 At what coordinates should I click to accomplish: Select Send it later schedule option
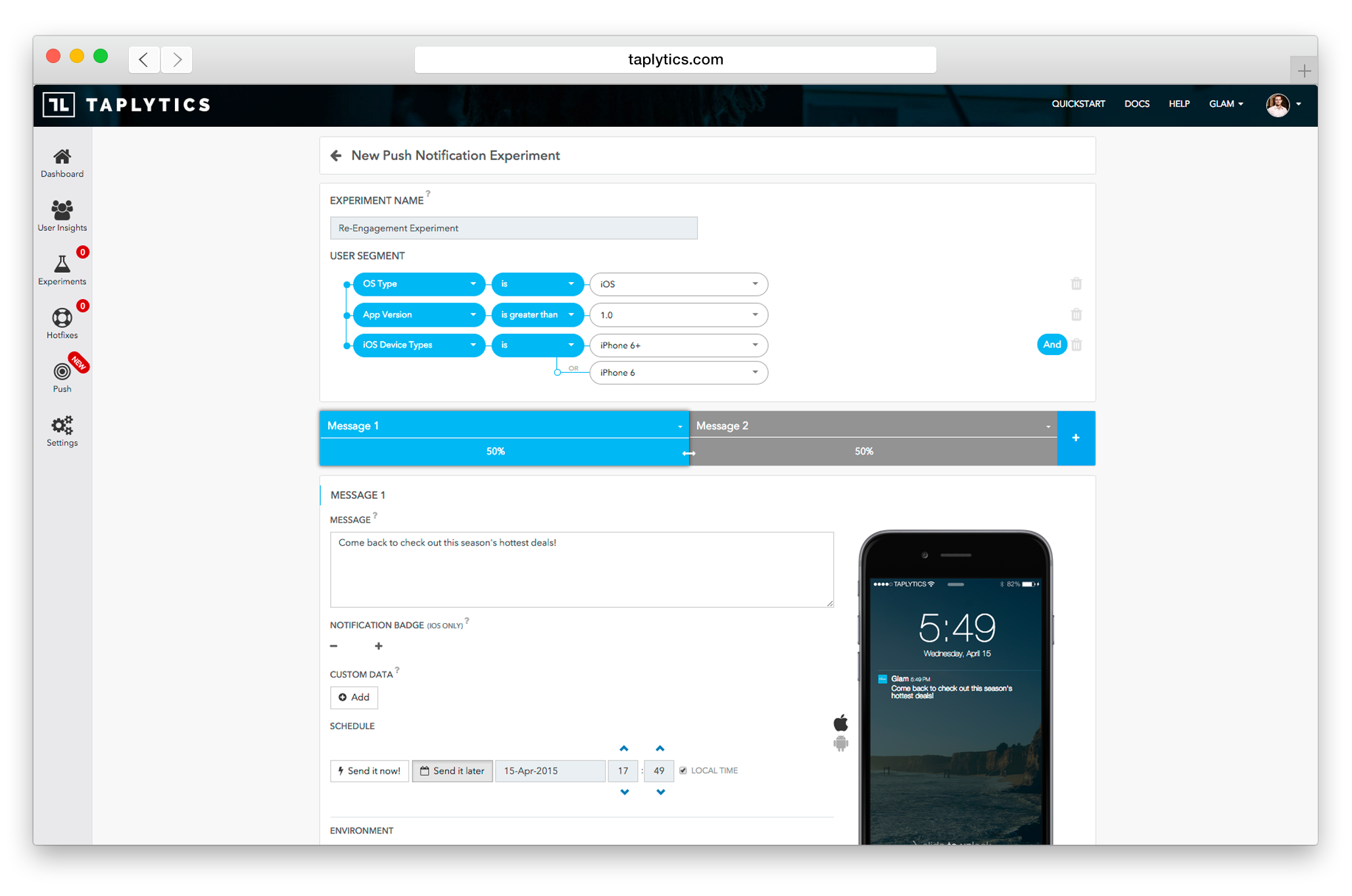click(x=452, y=771)
